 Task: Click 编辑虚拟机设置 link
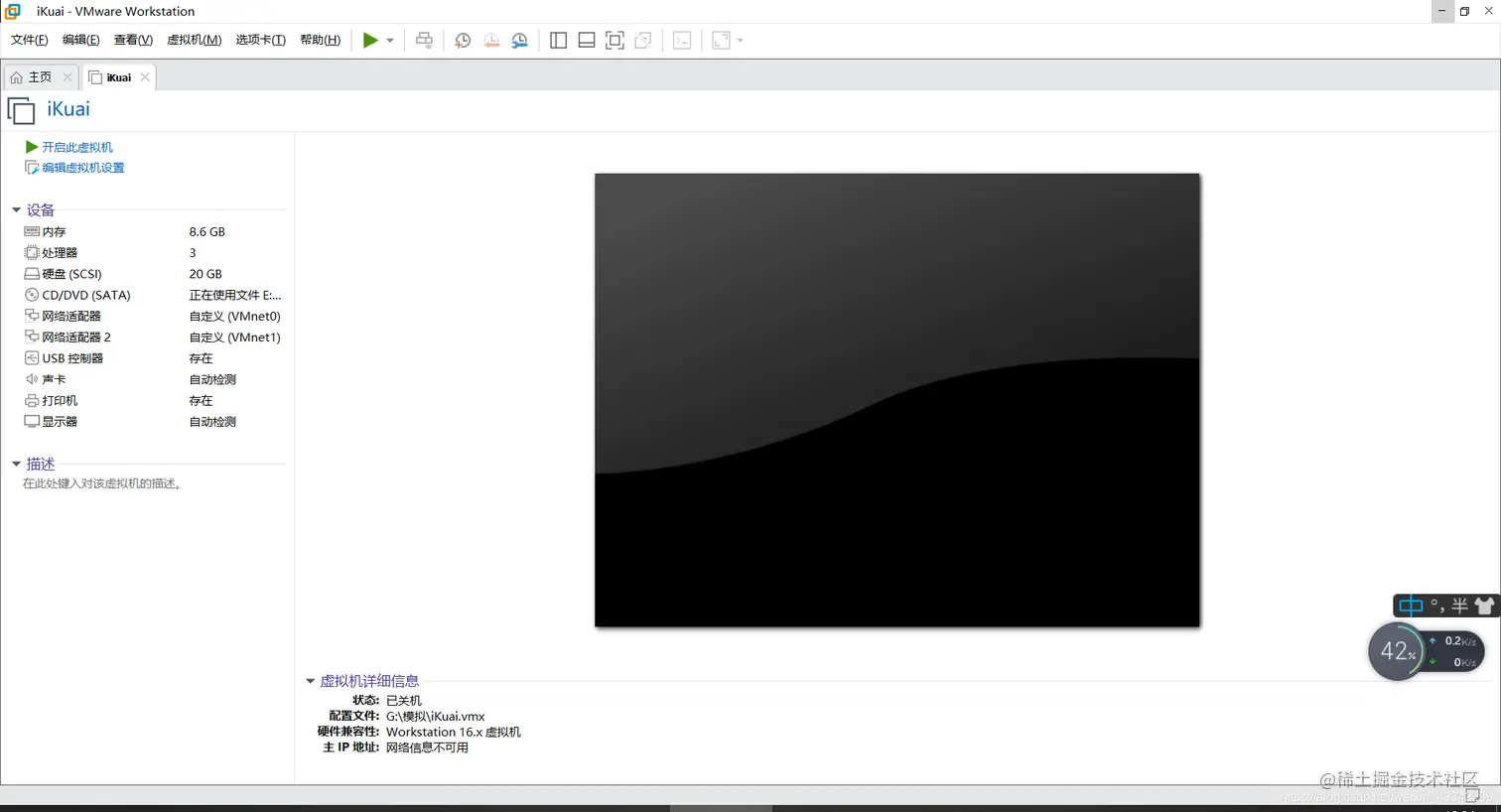coord(82,168)
